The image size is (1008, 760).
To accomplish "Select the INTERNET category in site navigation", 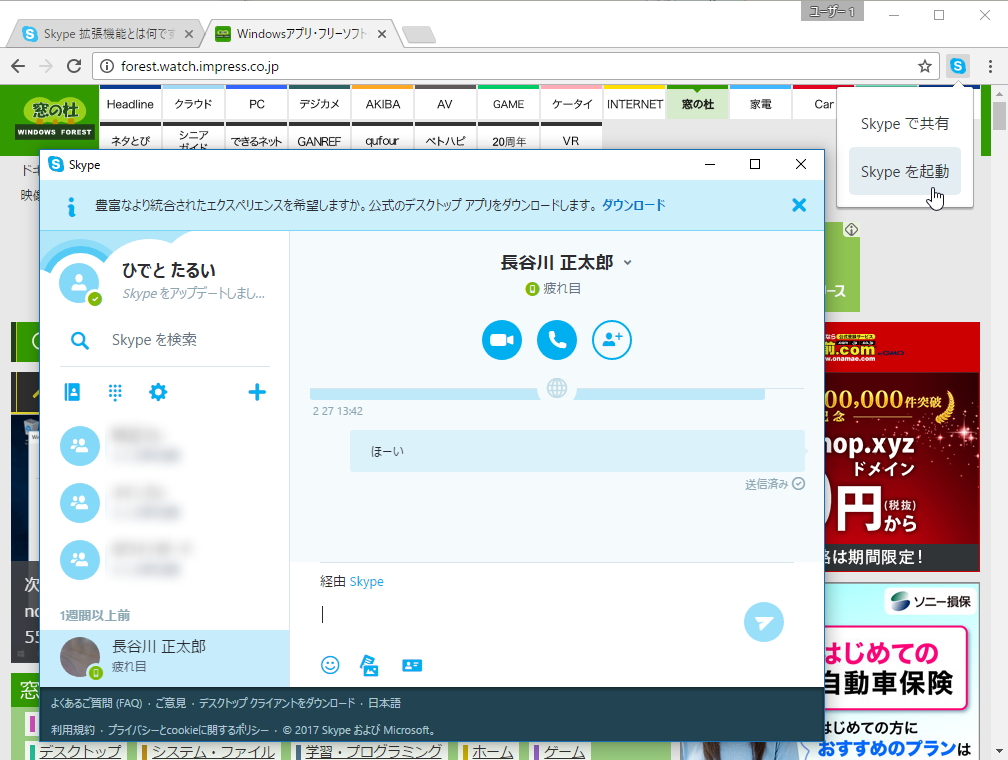I will click(x=634, y=102).
